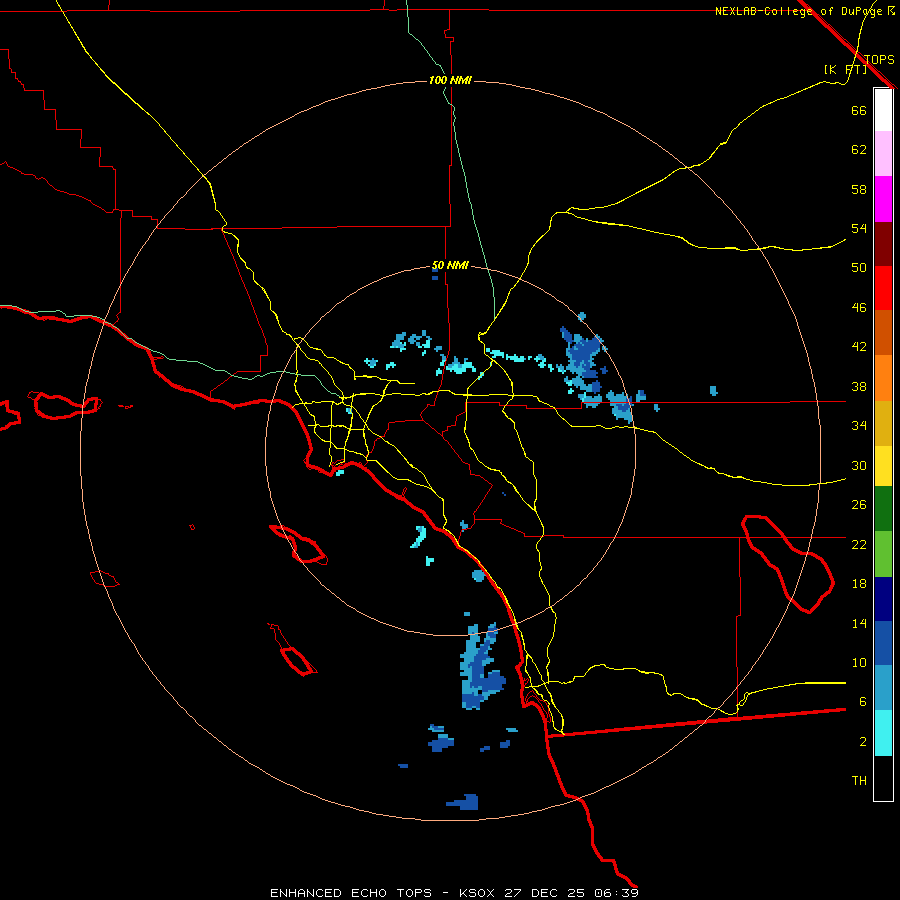Screen dimensions: 900x900
Task: Click the legend value '50'
Action: 859,268
